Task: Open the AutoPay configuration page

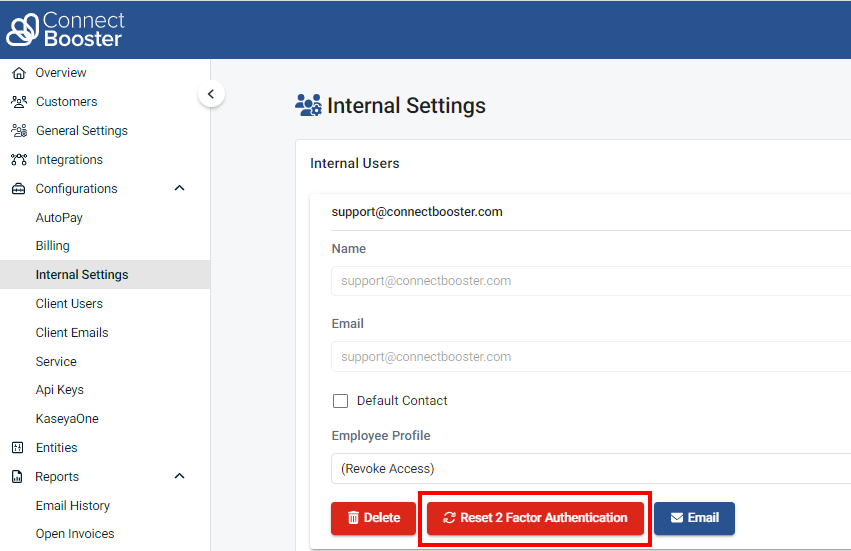Action: tap(59, 218)
